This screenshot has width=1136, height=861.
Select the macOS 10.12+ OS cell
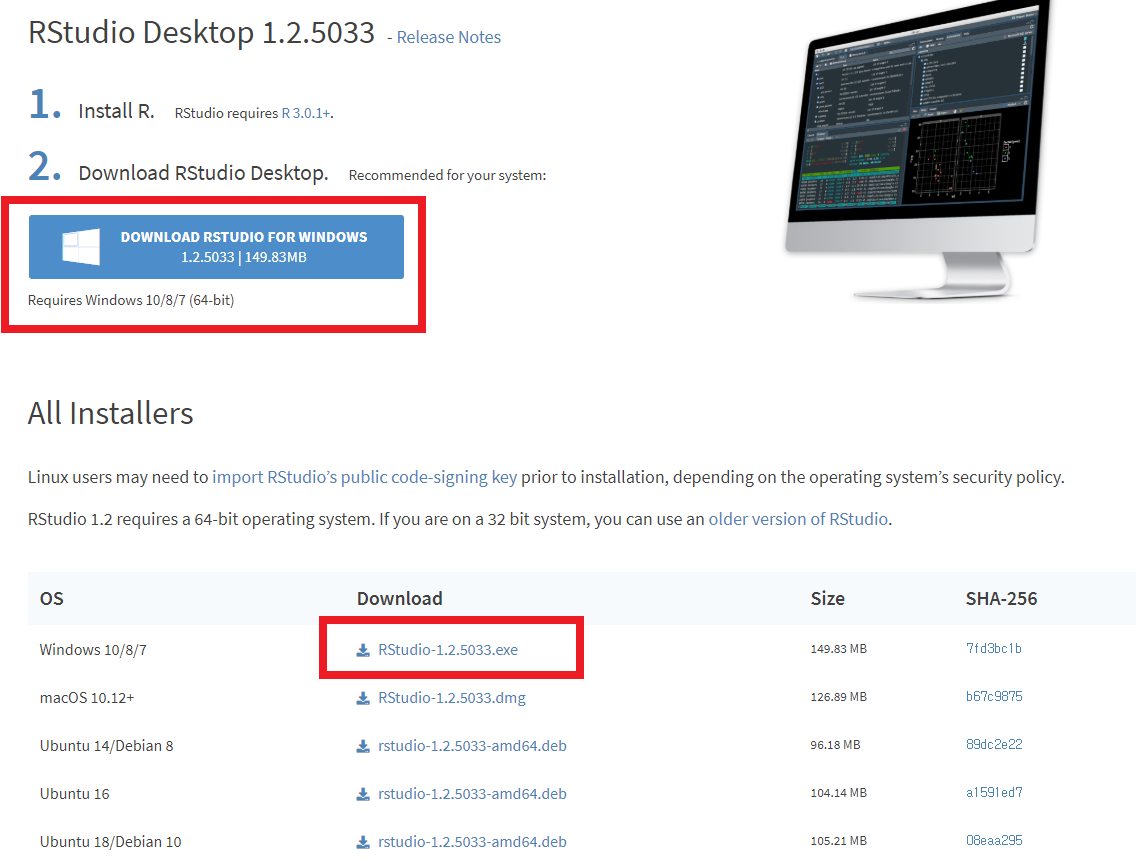click(x=87, y=697)
